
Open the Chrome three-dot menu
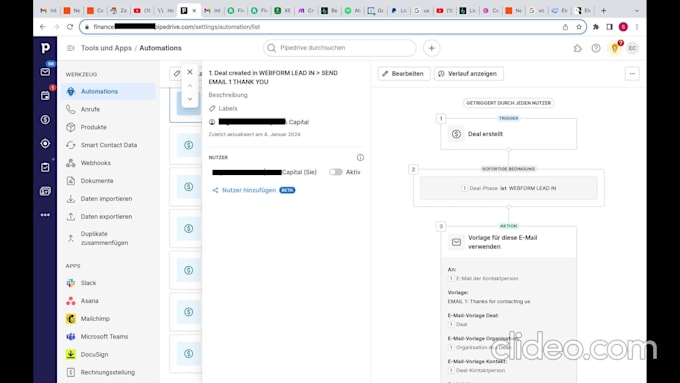637,27
